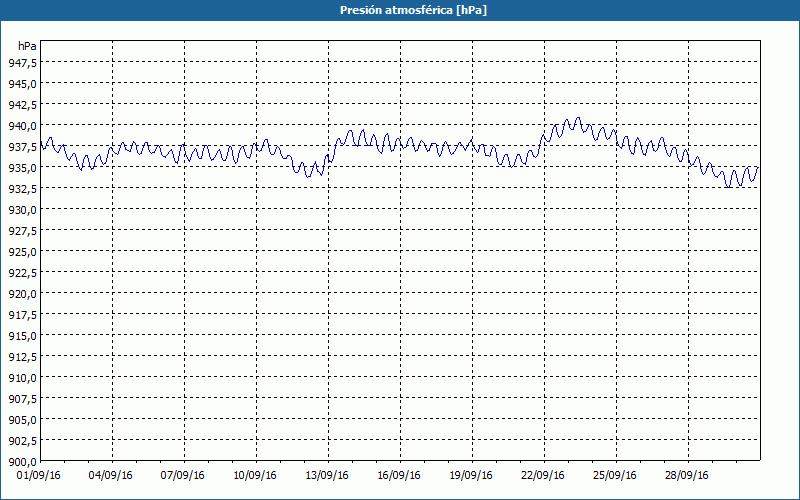800x500 pixels.
Task: Select the 942,5 axis value
Action: [x=22, y=104]
